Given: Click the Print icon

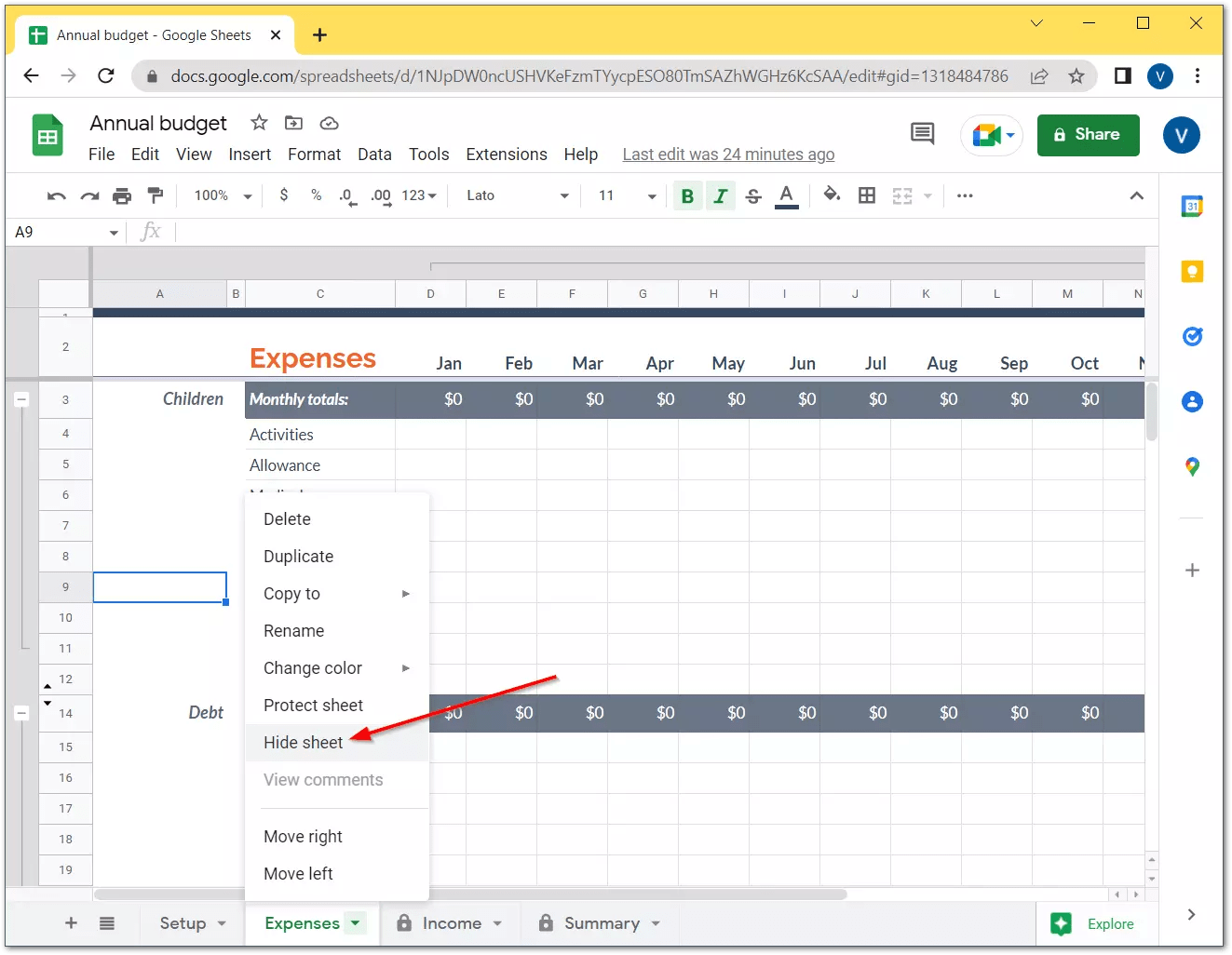Looking at the screenshot, I should [x=122, y=195].
